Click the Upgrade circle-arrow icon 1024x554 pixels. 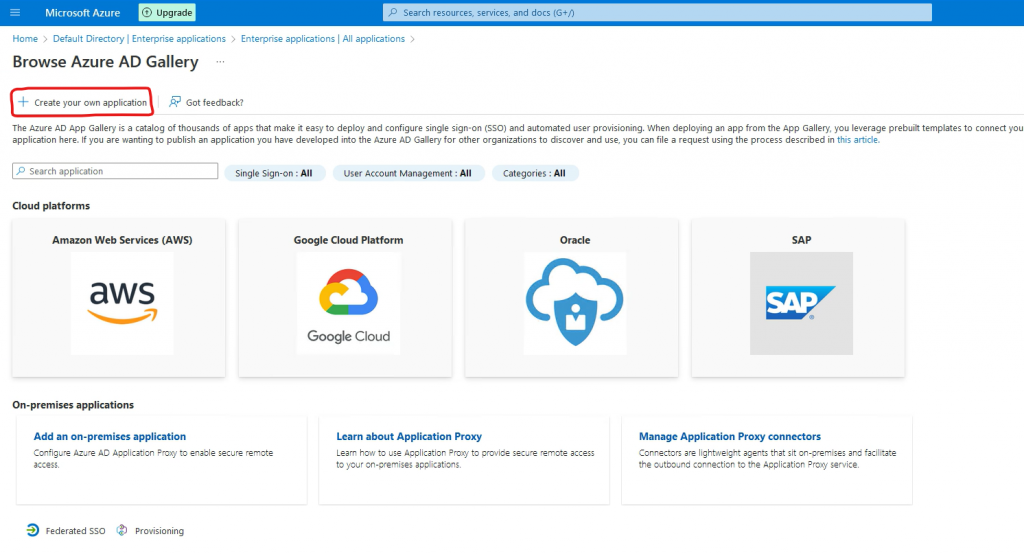[147, 12]
